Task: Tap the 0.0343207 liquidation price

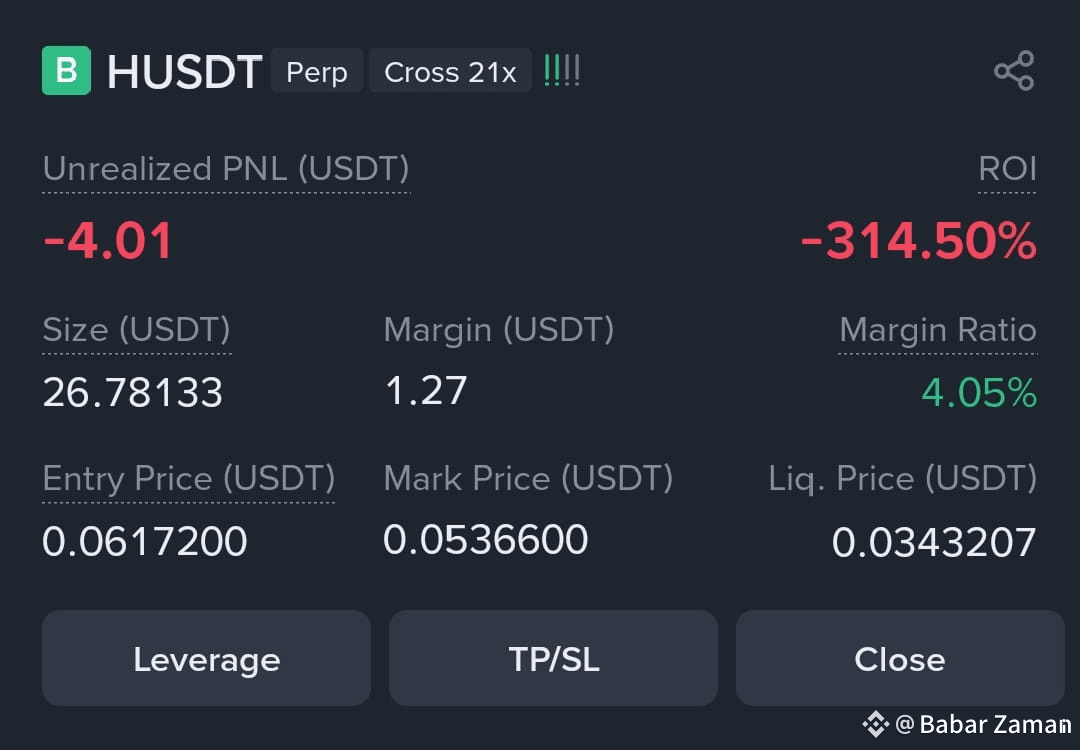Action: (934, 541)
